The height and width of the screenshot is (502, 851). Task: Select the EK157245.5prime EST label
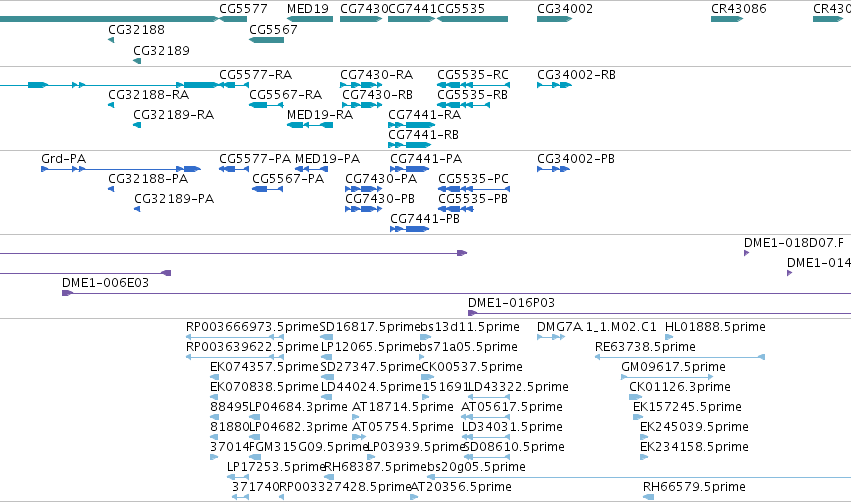[x=687, y=407]
